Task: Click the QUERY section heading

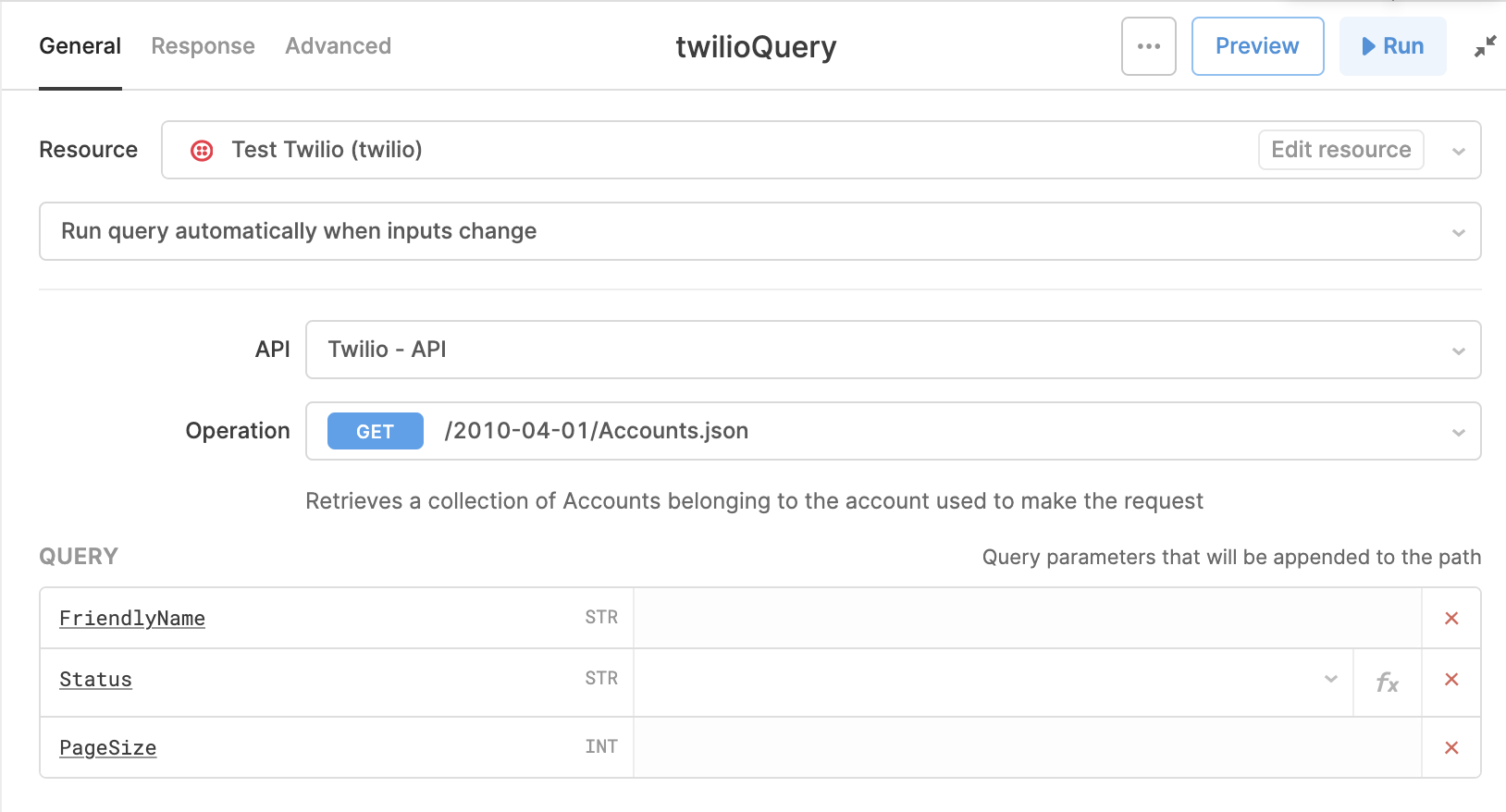Action: click(x=79, y=557)
